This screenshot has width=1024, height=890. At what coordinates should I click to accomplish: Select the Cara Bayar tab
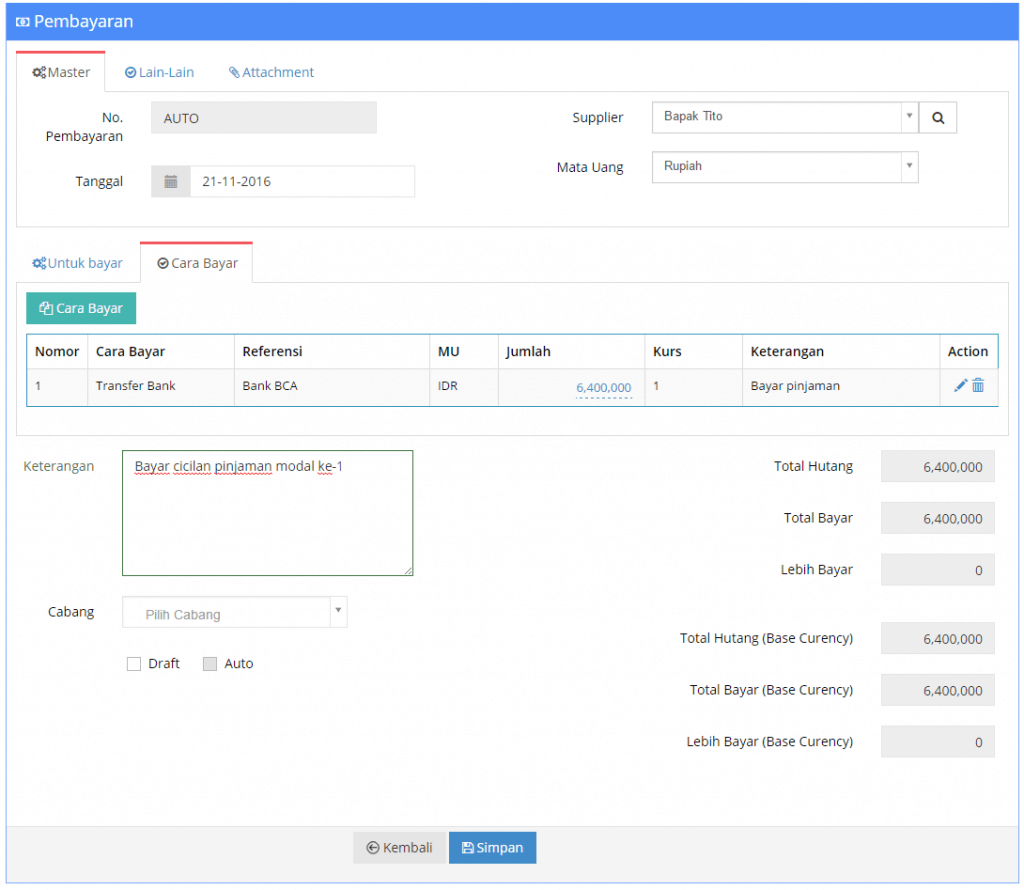[x=197, y=263]
